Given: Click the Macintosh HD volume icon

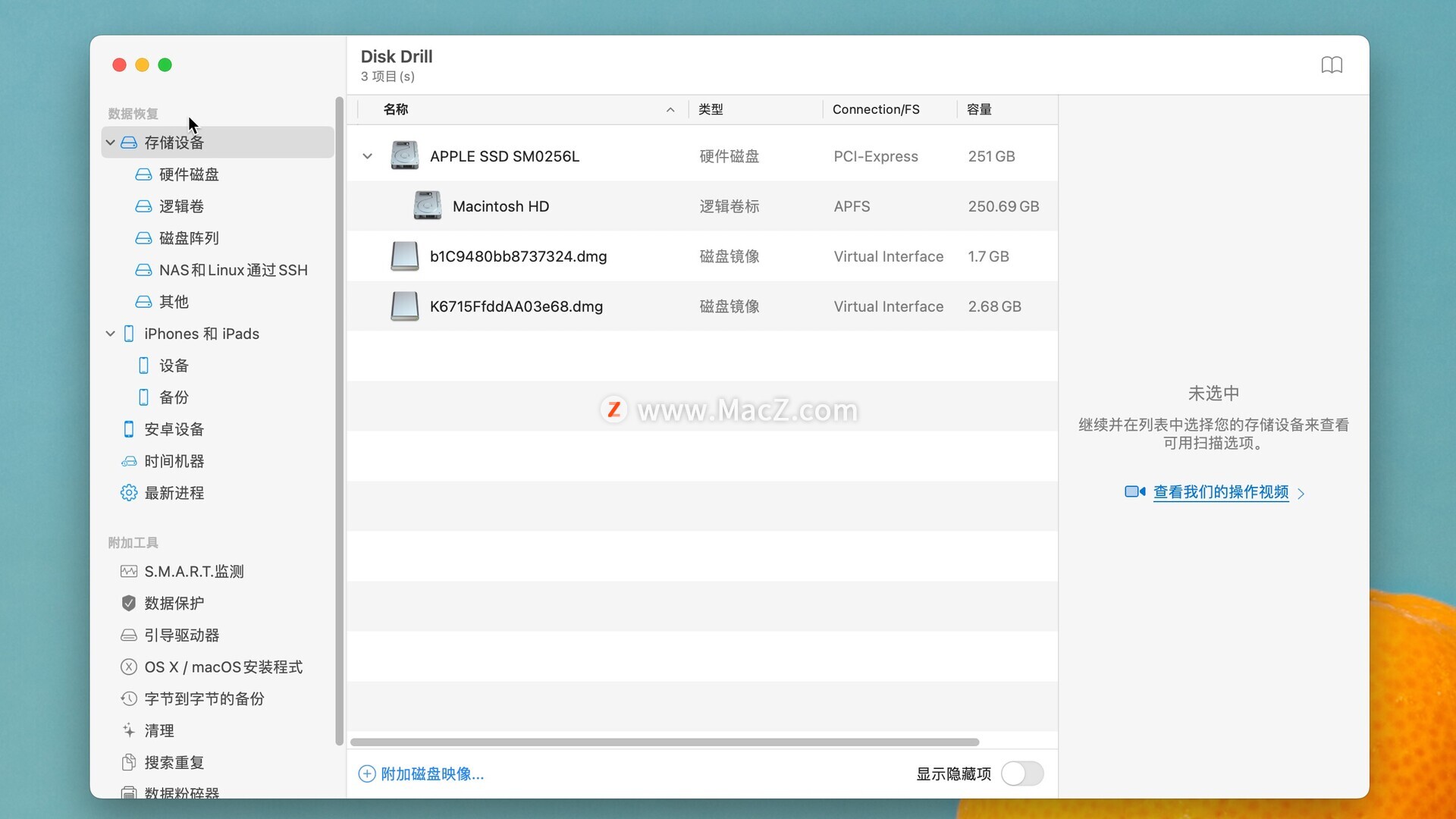Looking at the screenshot, I should point(428,206).
